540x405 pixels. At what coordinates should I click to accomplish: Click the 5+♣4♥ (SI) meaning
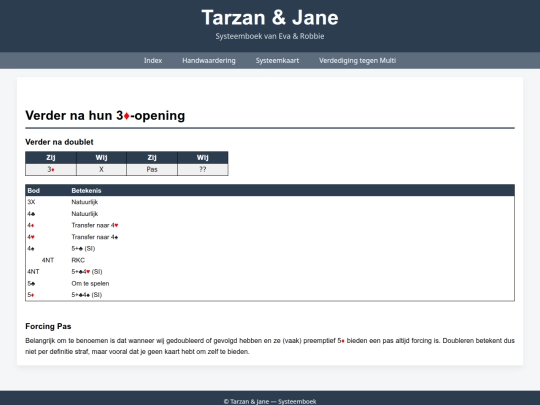click(87, 272)
